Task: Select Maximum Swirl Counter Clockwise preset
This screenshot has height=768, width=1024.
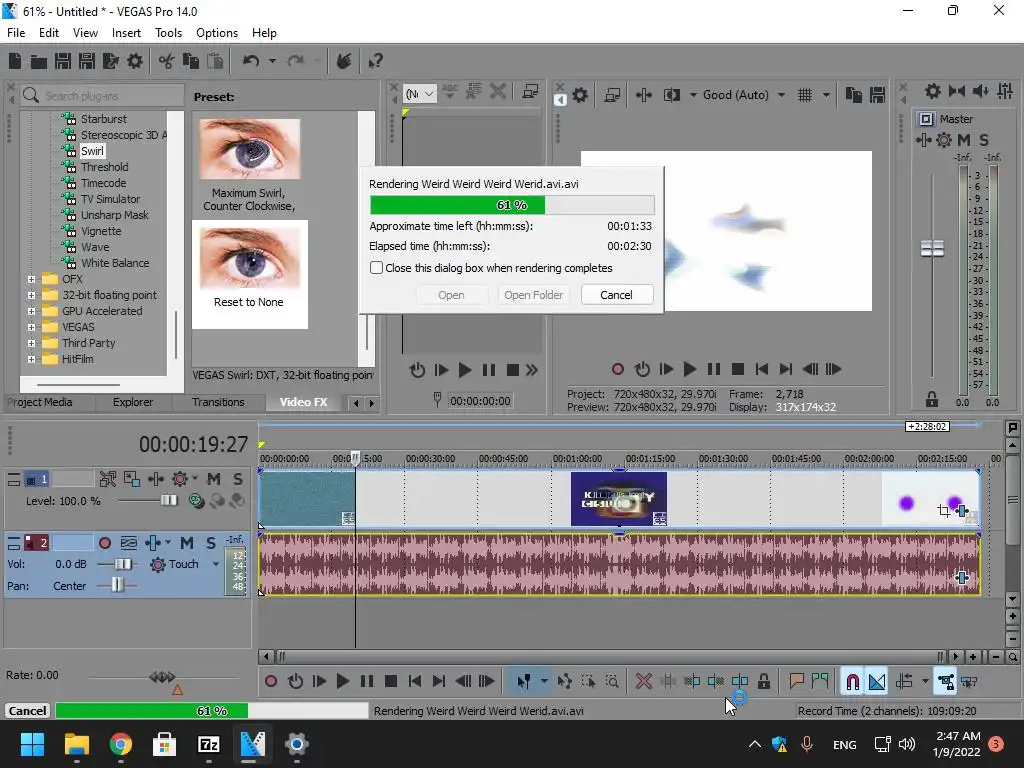Action: [x=249, y=166]
